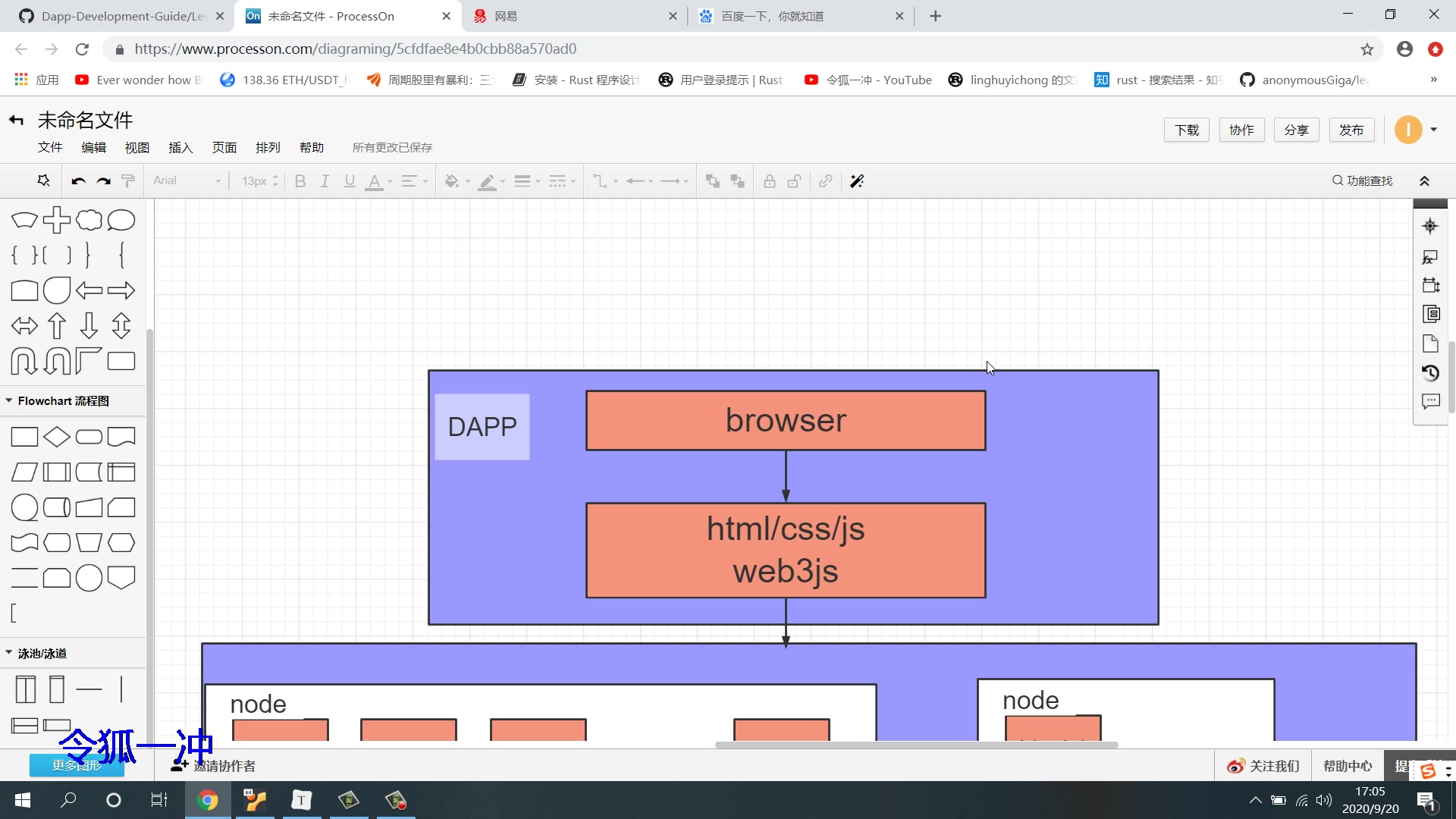The image size is (1456, 819).
Task: Switch to the Dapp-Development-Guide browser tab
Action: (121, 16)
